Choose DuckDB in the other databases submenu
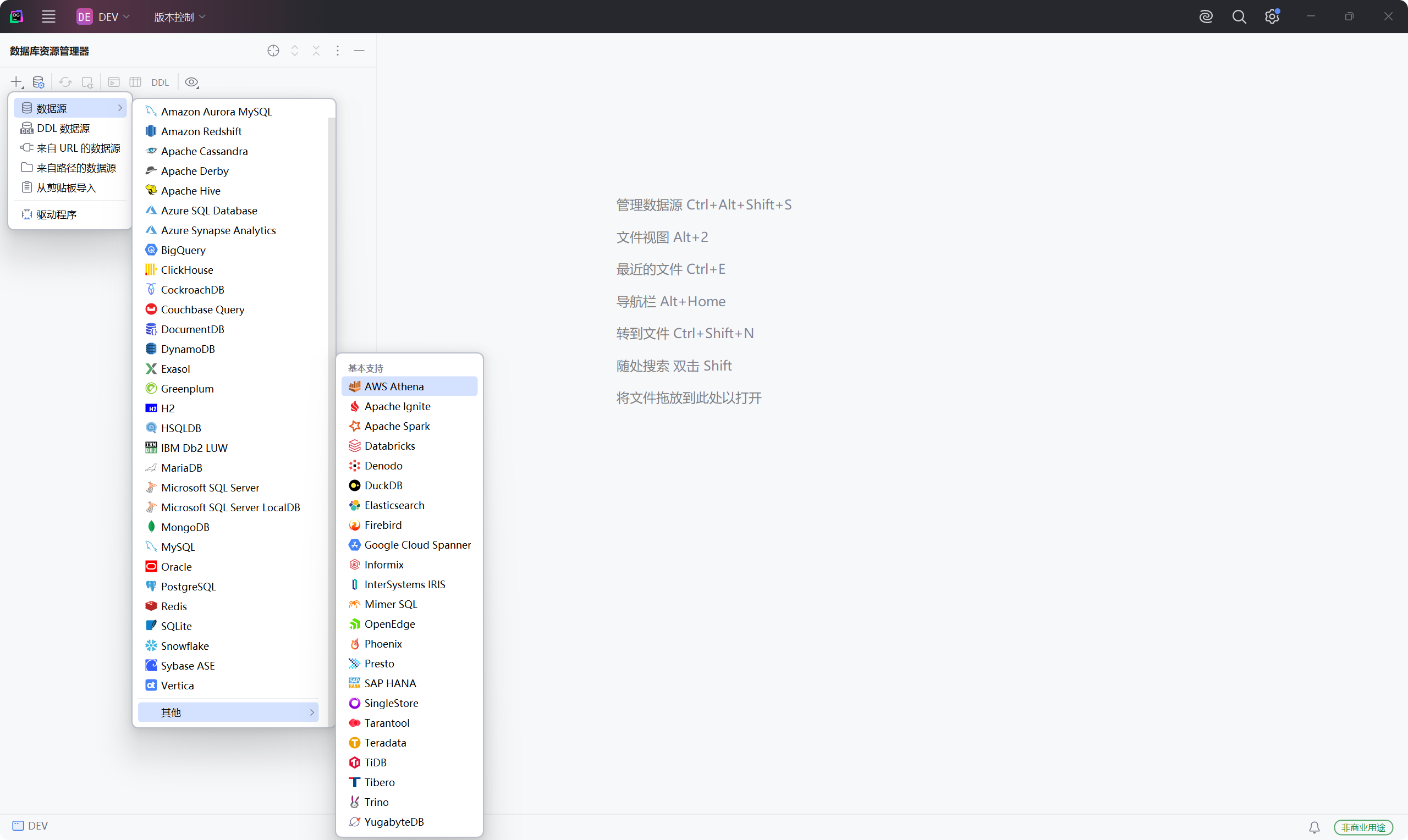 coord(383,485)
